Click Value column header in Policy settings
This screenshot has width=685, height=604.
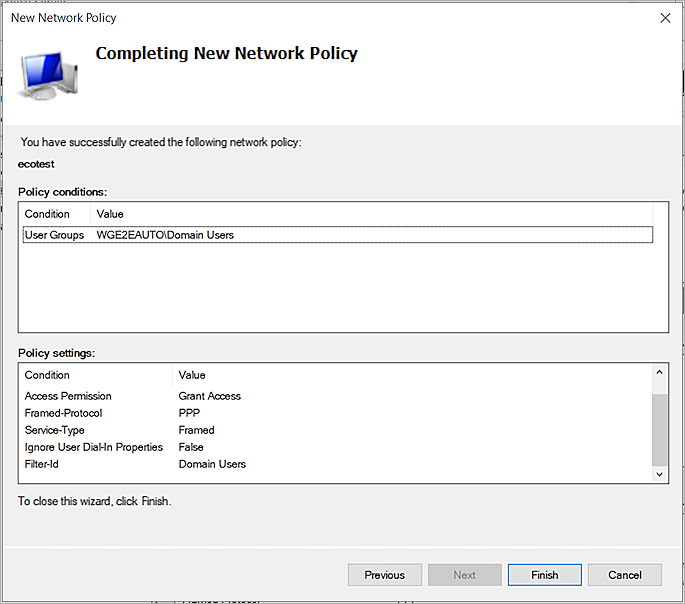coord(192,375)
